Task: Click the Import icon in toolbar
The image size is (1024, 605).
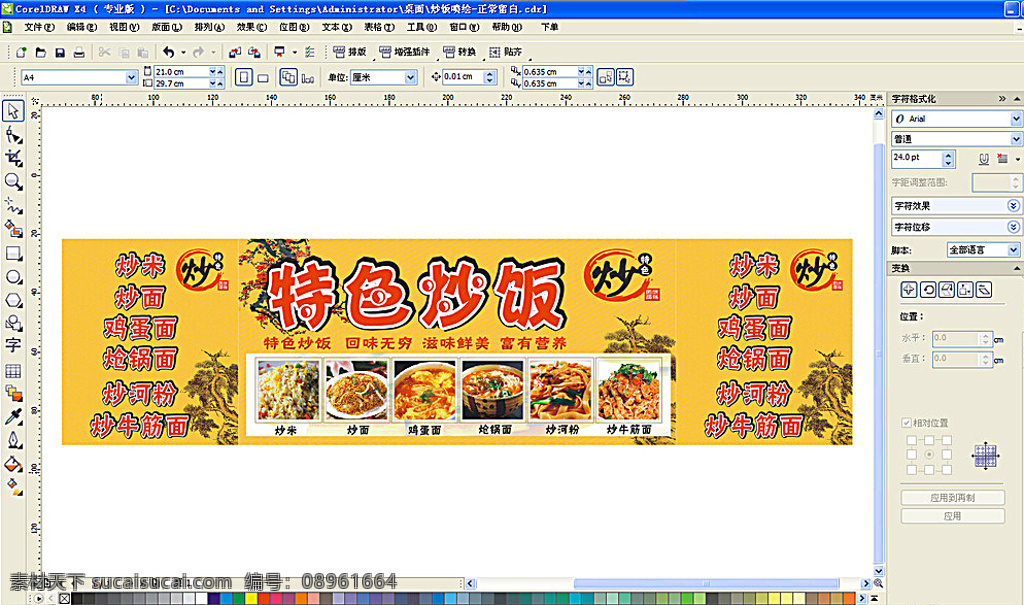Action: click(235, 52)
